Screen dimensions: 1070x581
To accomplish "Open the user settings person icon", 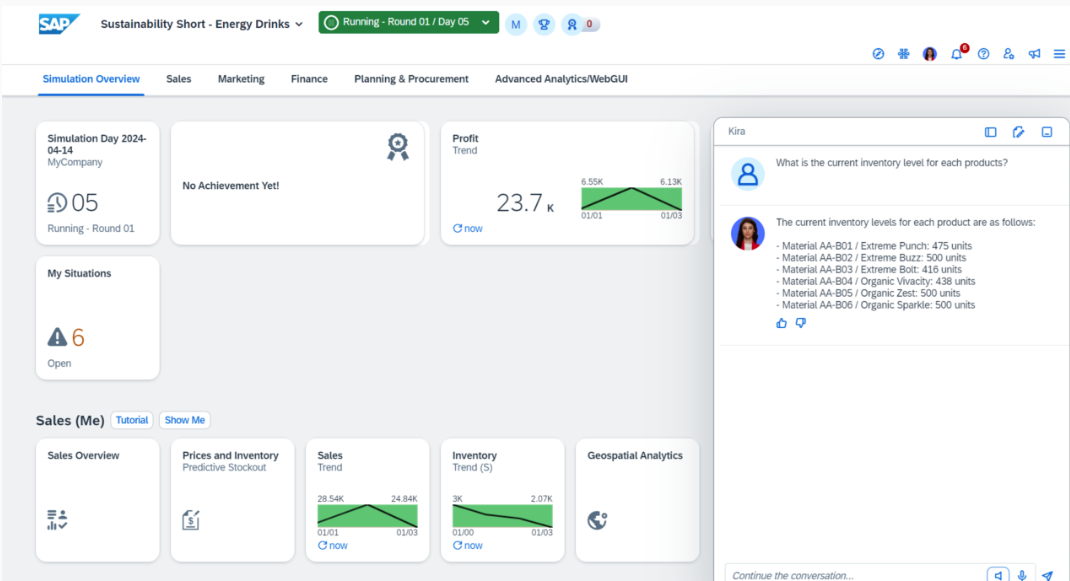I will [1009, 54].
